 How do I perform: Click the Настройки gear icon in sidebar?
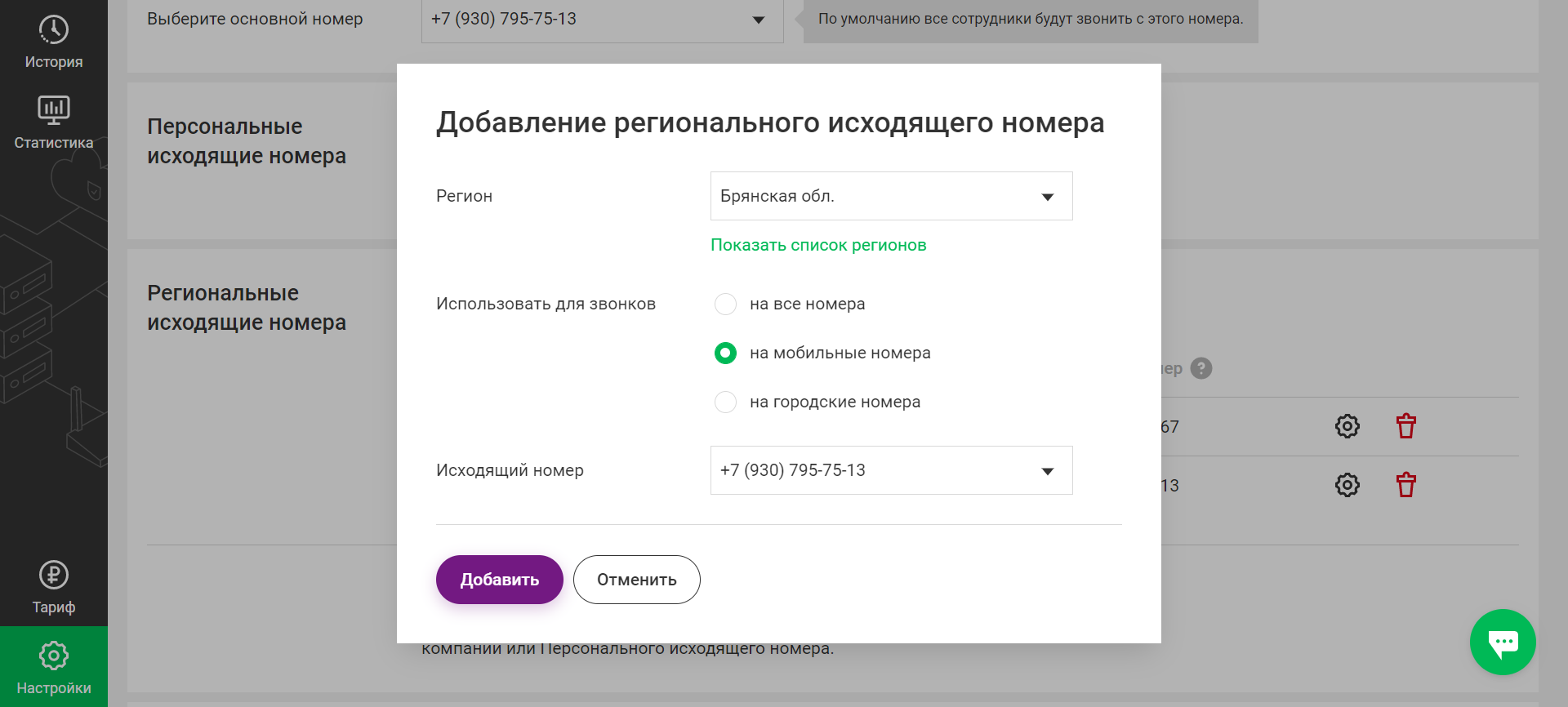click(x=54, y=655)
